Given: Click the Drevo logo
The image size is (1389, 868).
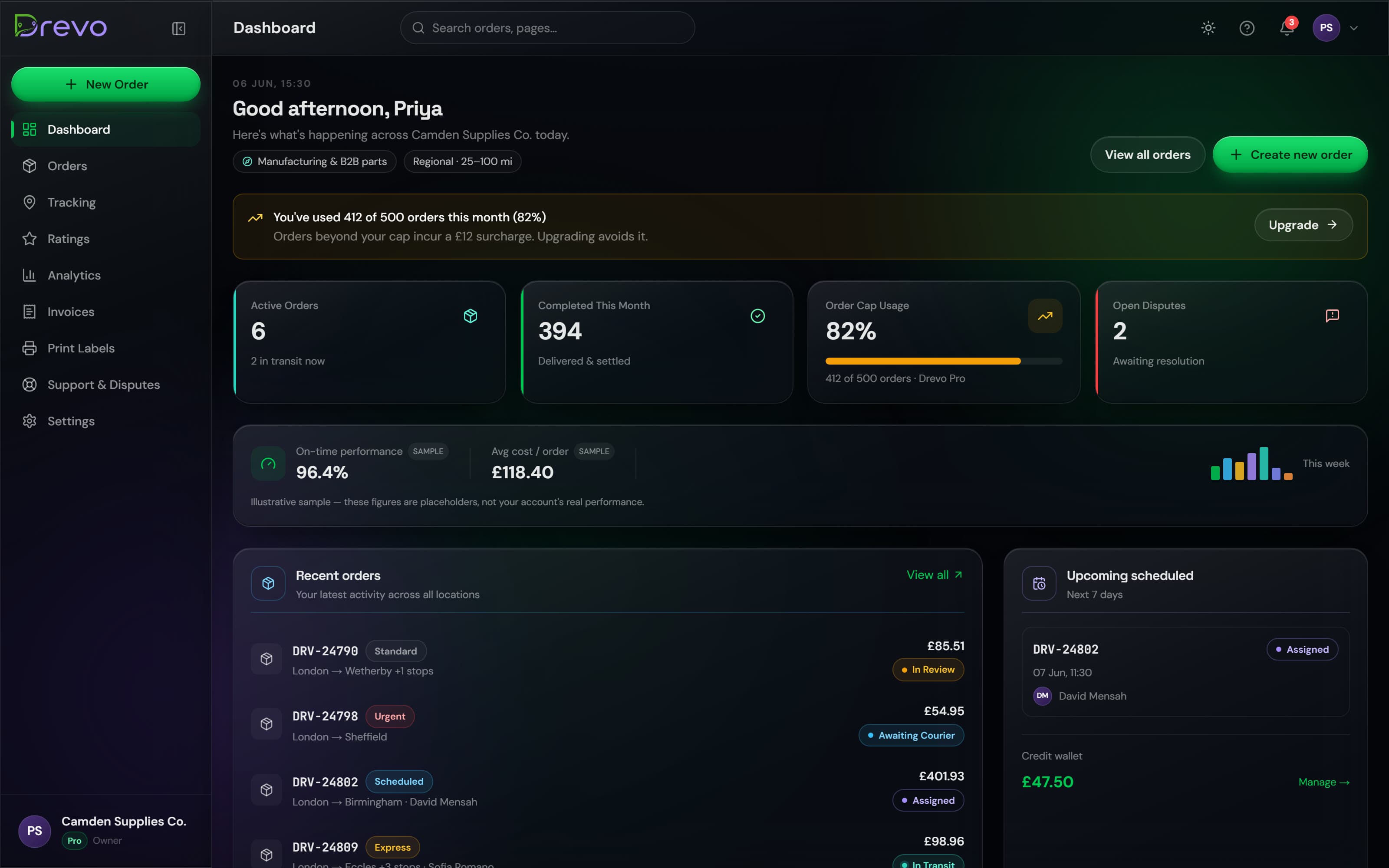Looking at the screenshot, I should [60, 26].
